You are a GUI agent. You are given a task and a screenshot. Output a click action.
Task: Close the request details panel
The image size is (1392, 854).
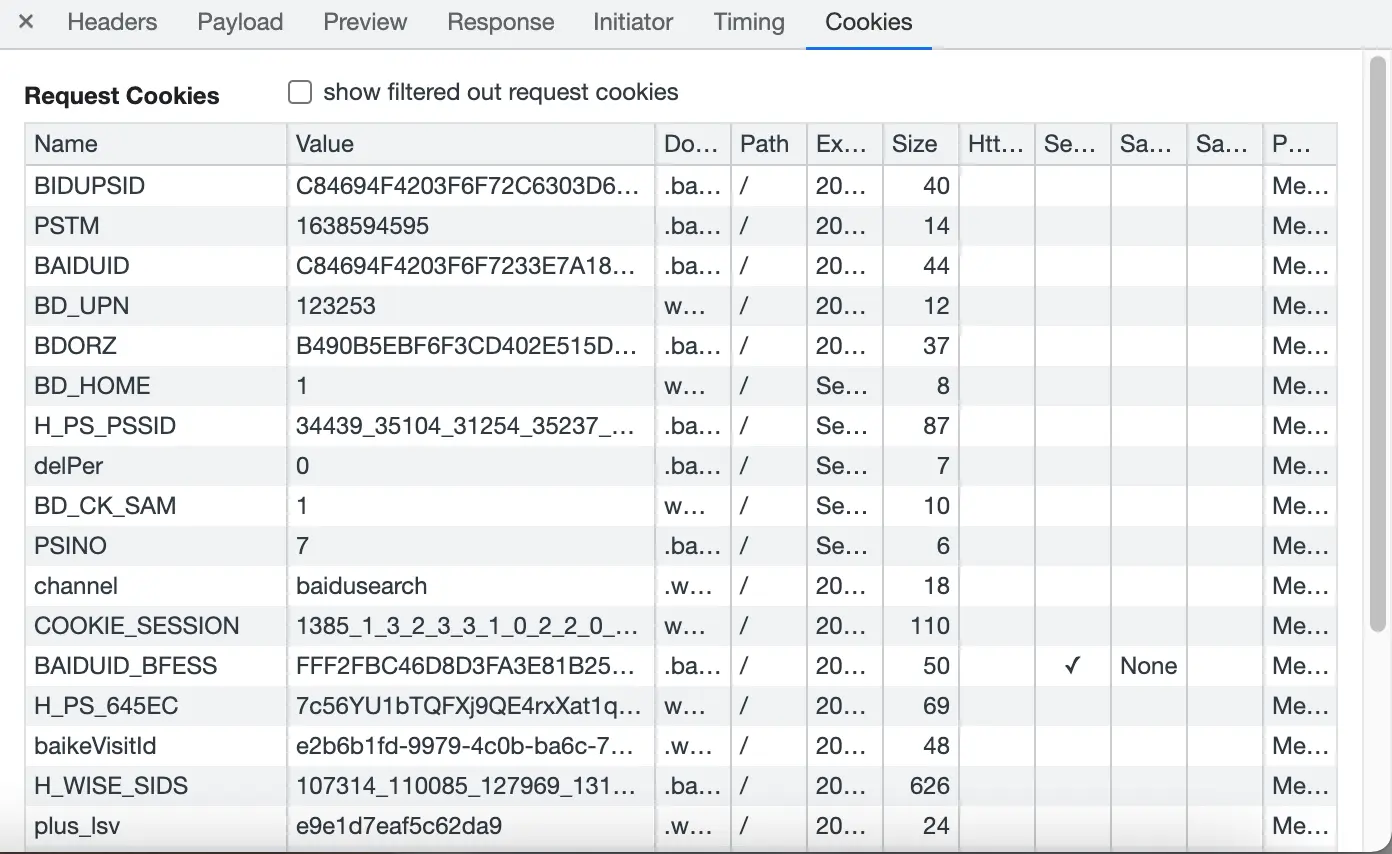click(x=26, y=22)
